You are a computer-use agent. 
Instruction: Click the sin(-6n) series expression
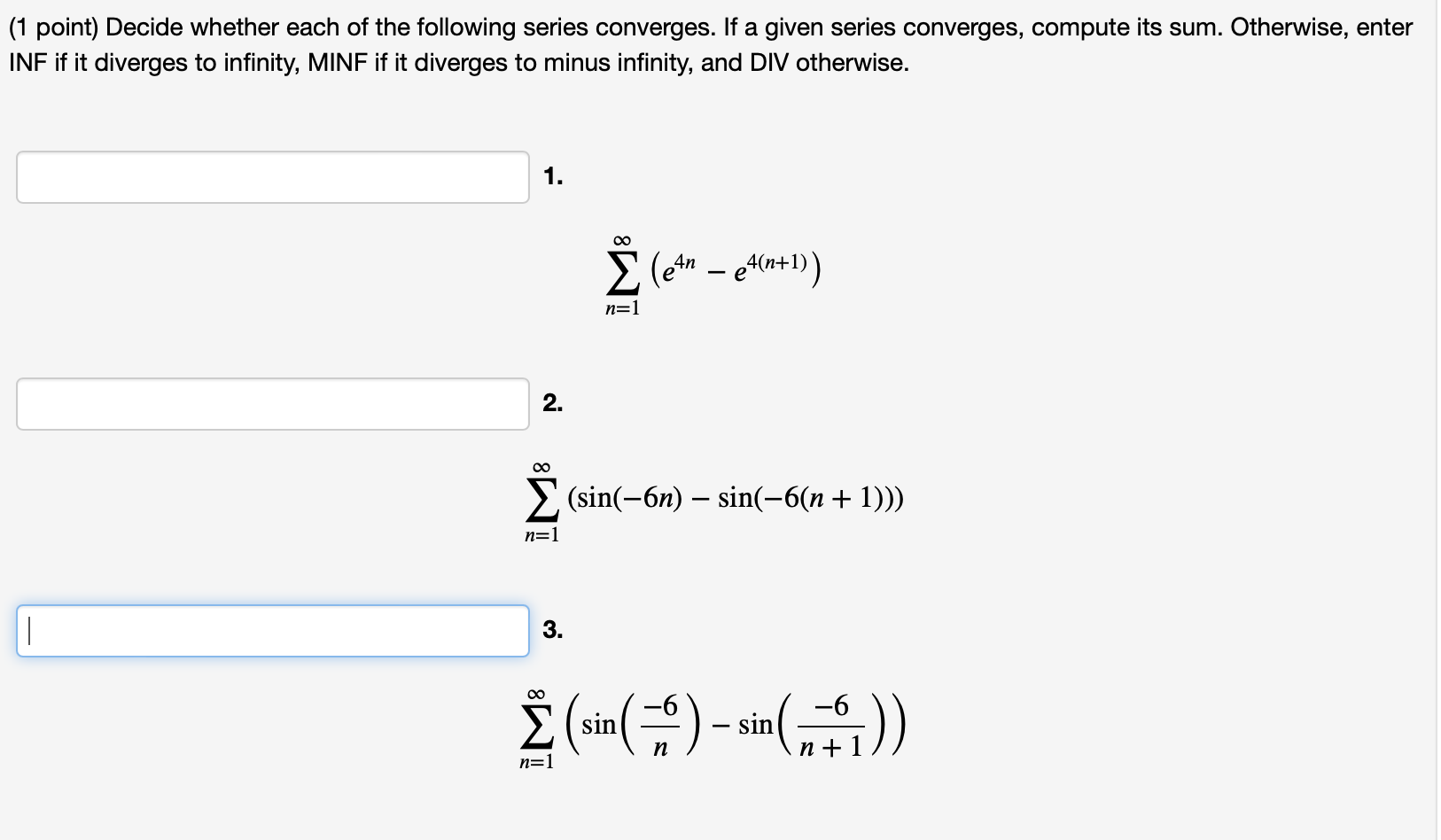tap(713, 499)
